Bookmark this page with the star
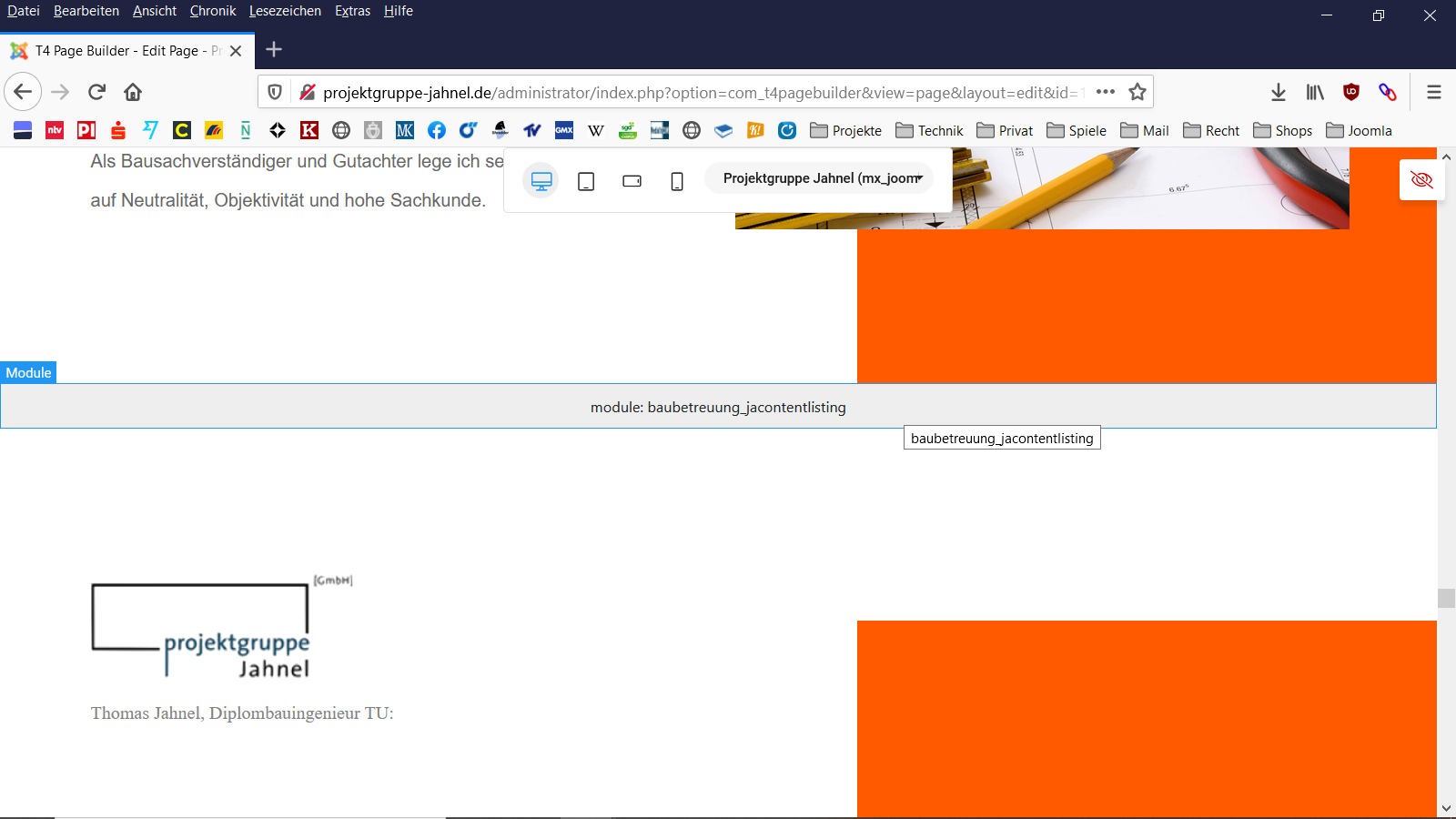 coord(1137,92)
